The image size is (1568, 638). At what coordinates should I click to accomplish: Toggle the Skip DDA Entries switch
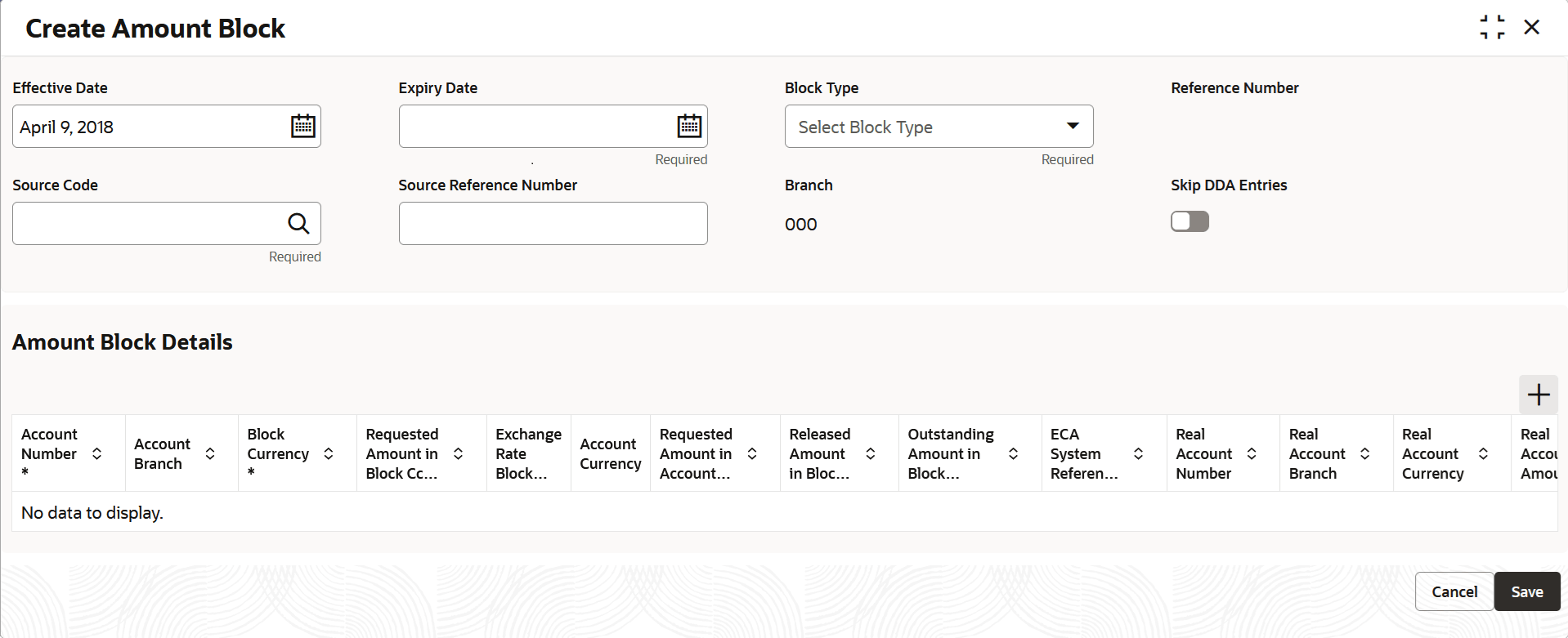[x=1189, y=221]
